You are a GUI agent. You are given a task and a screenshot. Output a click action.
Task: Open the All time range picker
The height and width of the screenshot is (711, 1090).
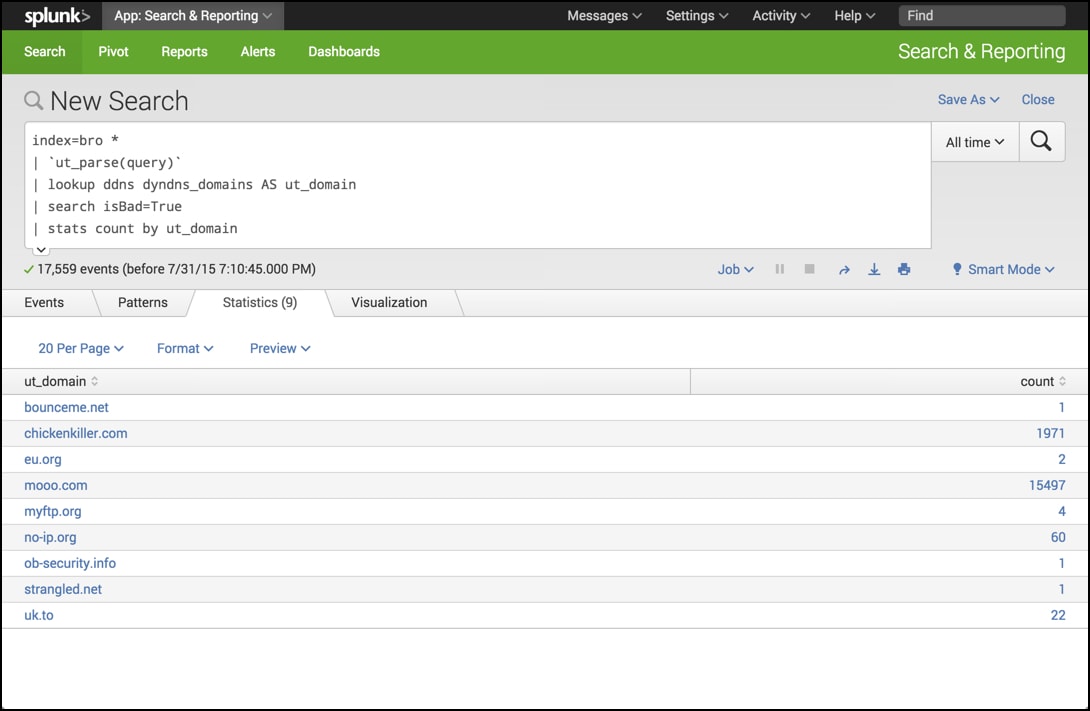[x=975, y=142]
